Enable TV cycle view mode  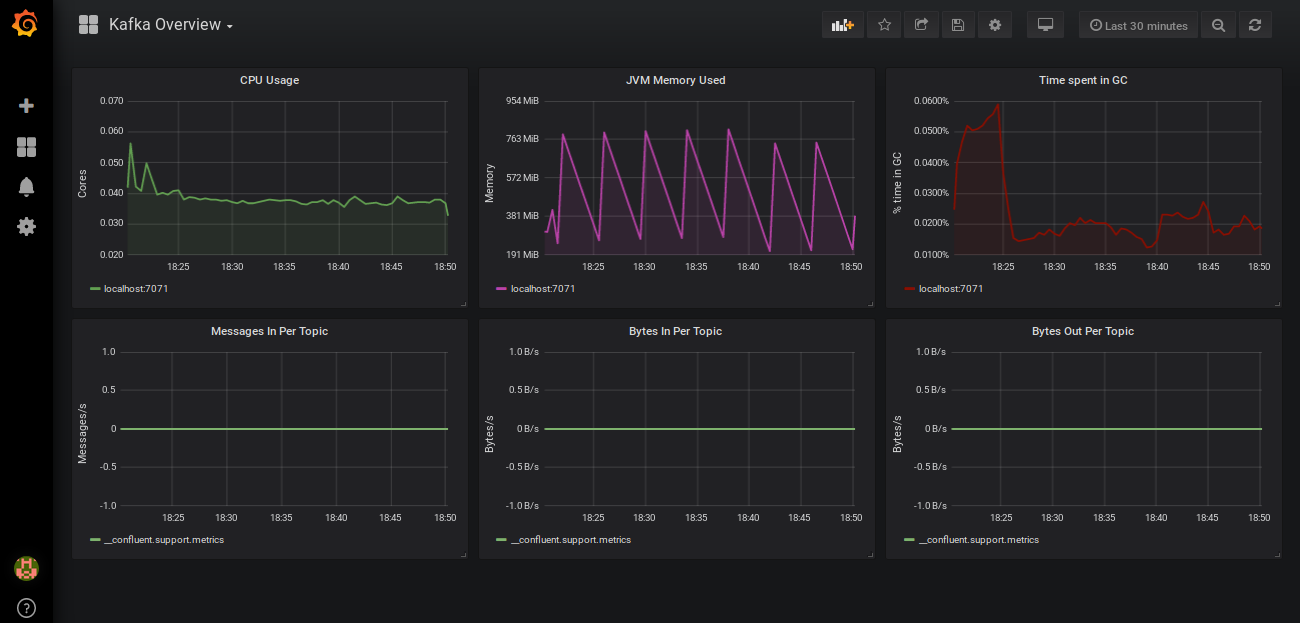1044,24
